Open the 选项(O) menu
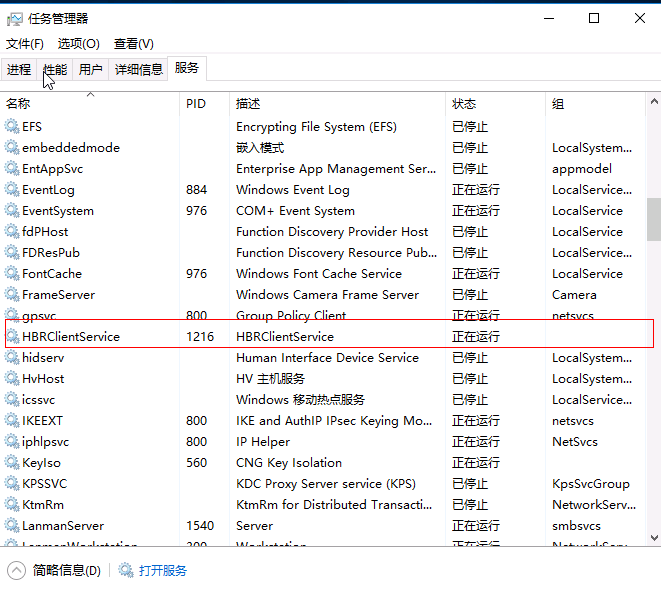Viewport: 661px width, 594px height. (78, 43)
